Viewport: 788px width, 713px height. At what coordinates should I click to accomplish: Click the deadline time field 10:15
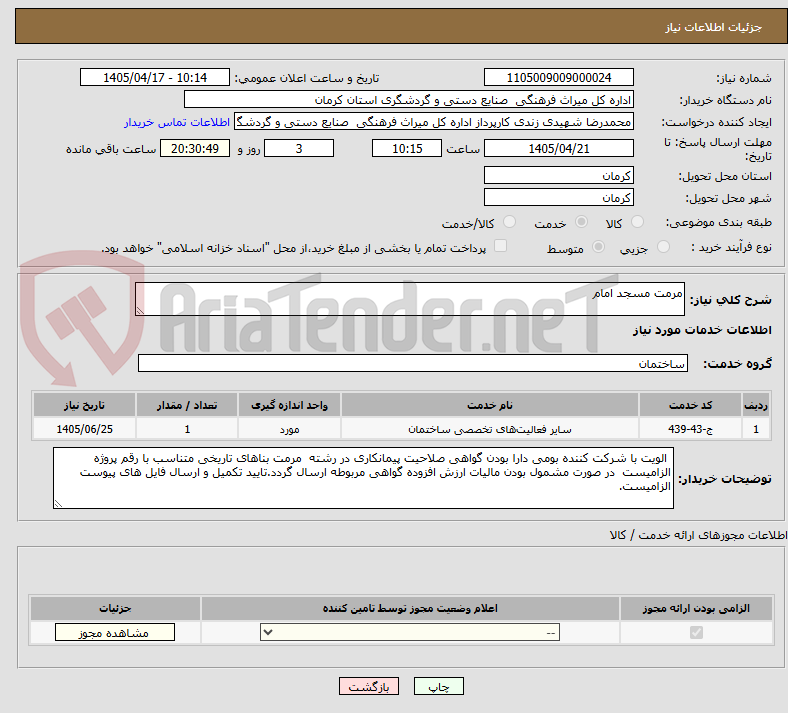point(407,148)
